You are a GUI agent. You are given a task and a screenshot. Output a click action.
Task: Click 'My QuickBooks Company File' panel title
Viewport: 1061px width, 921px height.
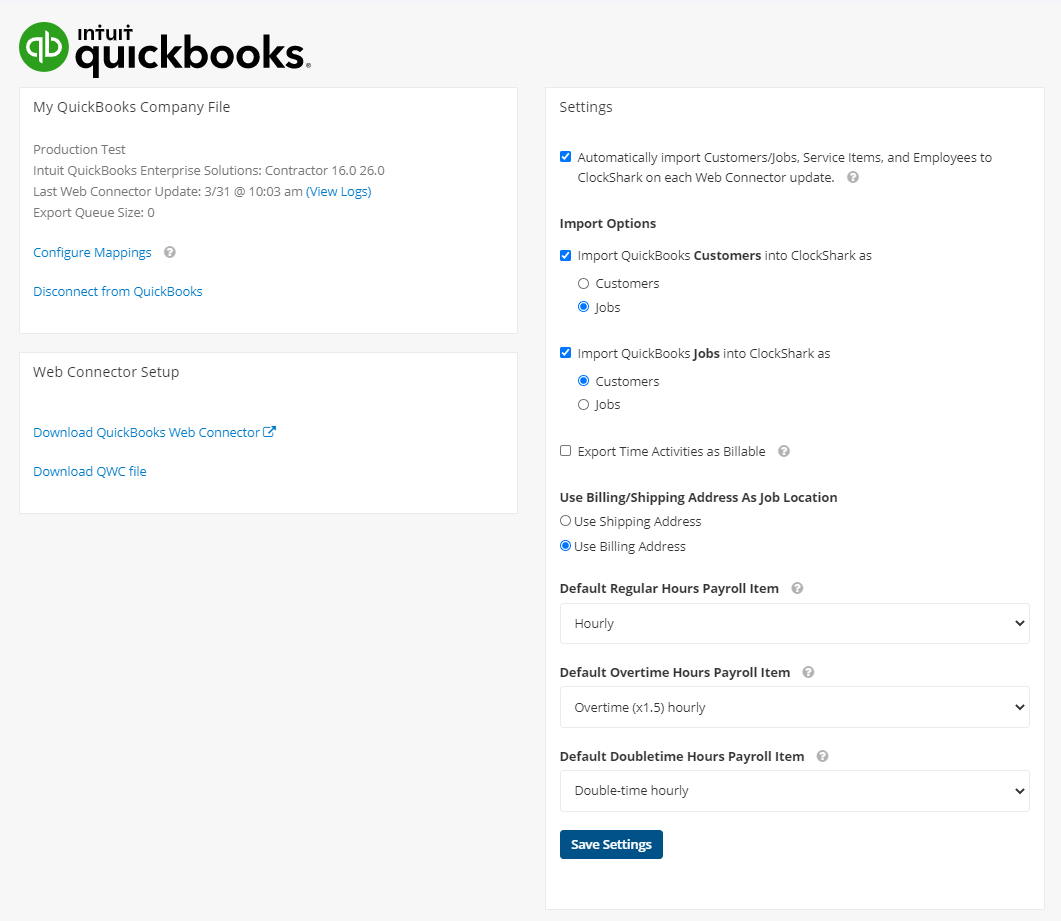point(131,107)
